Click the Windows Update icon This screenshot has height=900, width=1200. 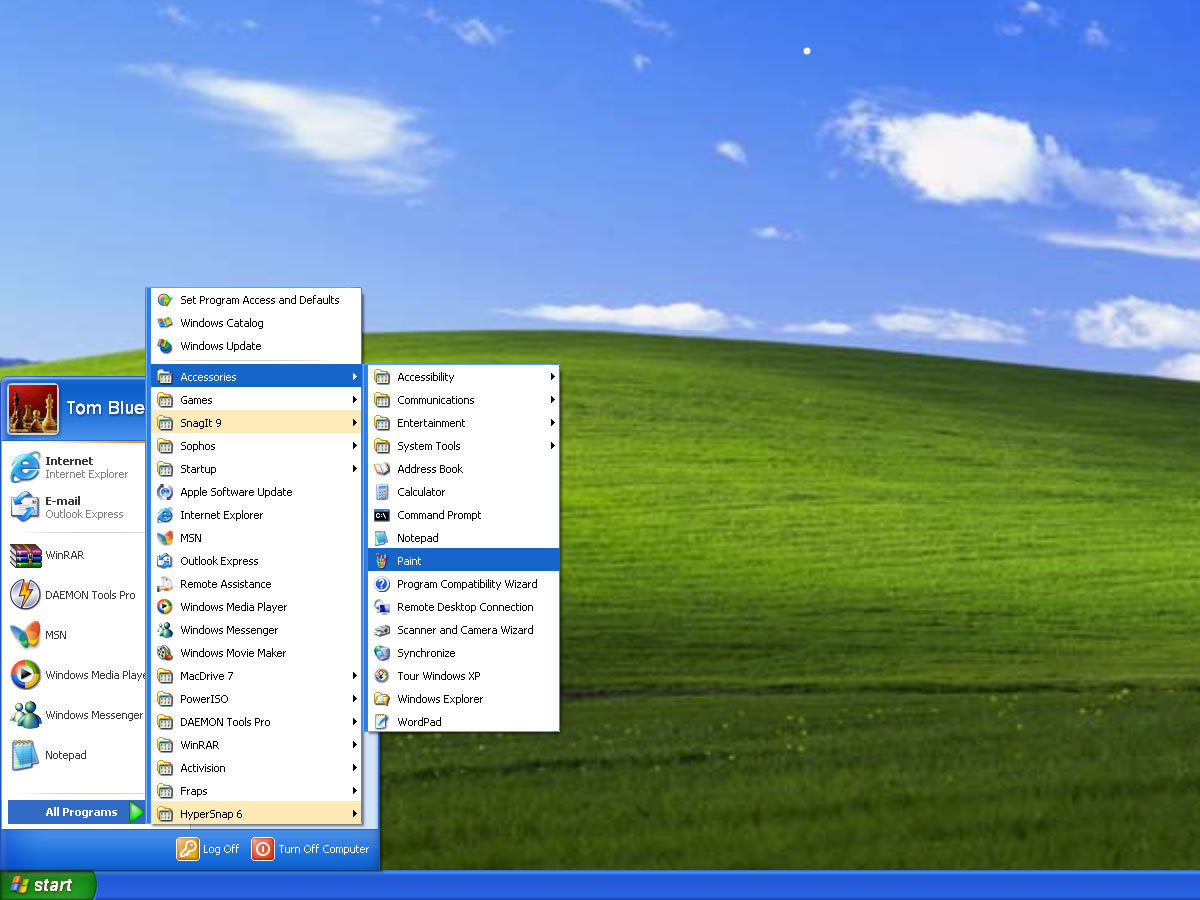point(165,346)
